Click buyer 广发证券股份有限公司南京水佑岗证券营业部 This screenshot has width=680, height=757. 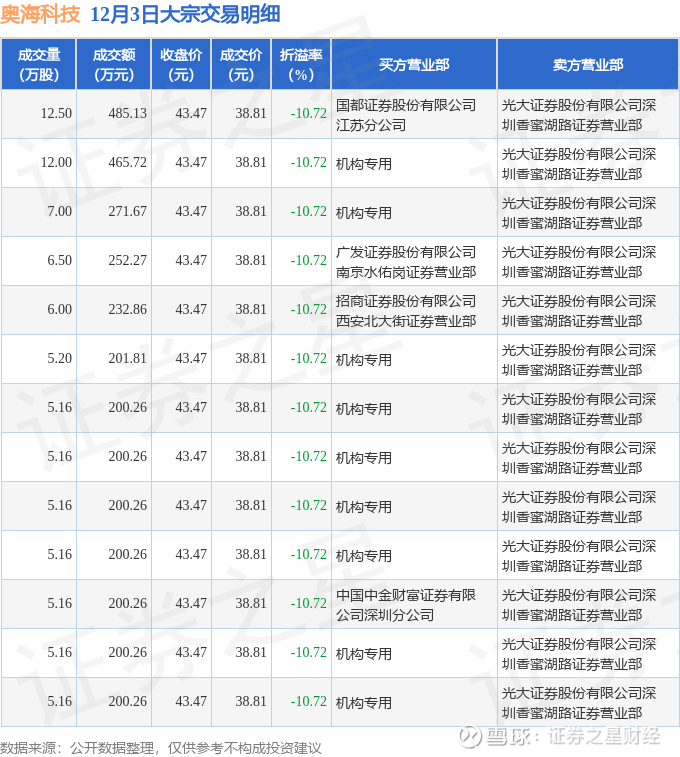point(406,262)
